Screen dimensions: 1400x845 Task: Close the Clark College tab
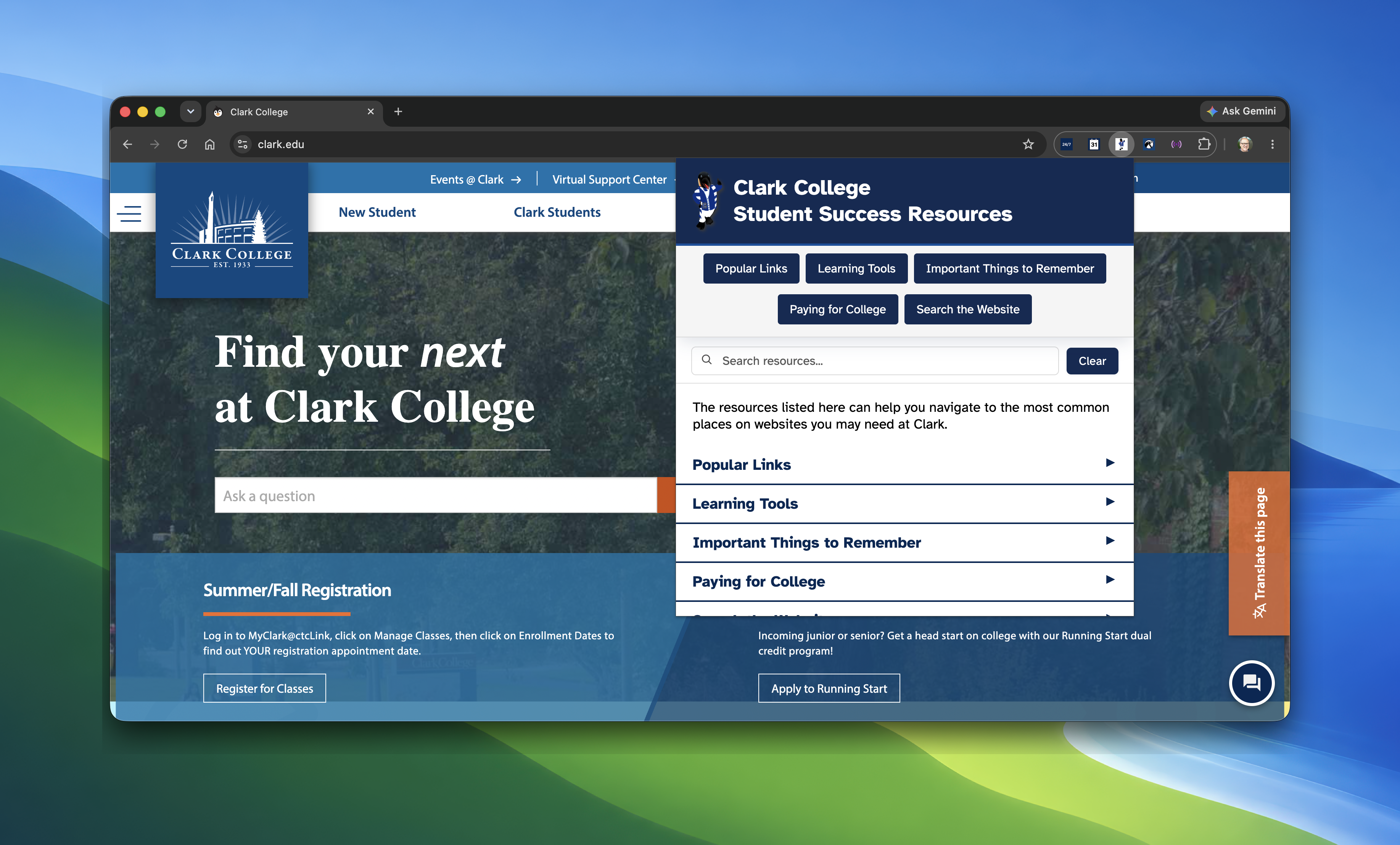(x=370, y=111)
